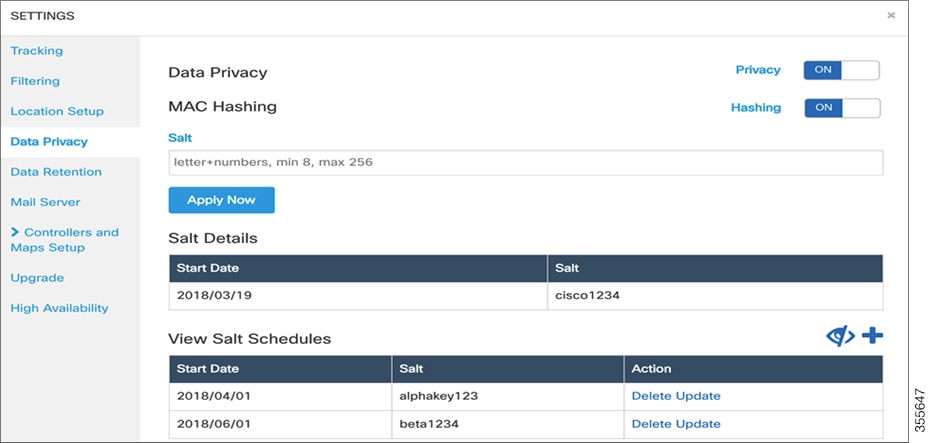Click the Privacy label link

point(758,70)
